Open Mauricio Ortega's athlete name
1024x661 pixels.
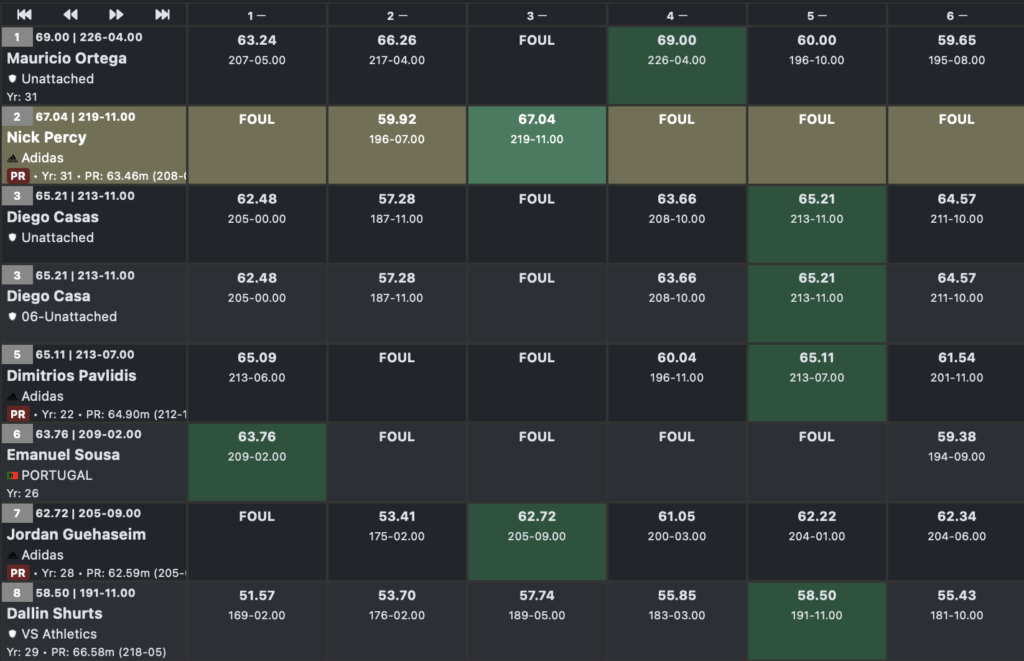pos(67,58)
